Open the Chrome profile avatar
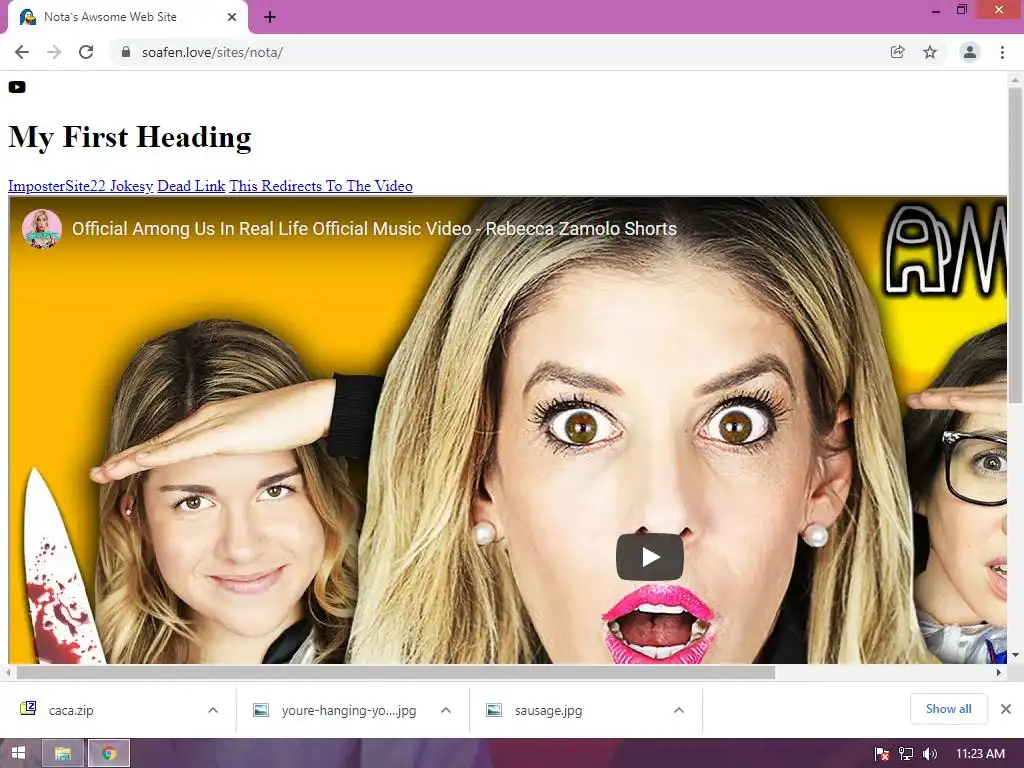1024x768 pixels. click(x=970, y=52)
